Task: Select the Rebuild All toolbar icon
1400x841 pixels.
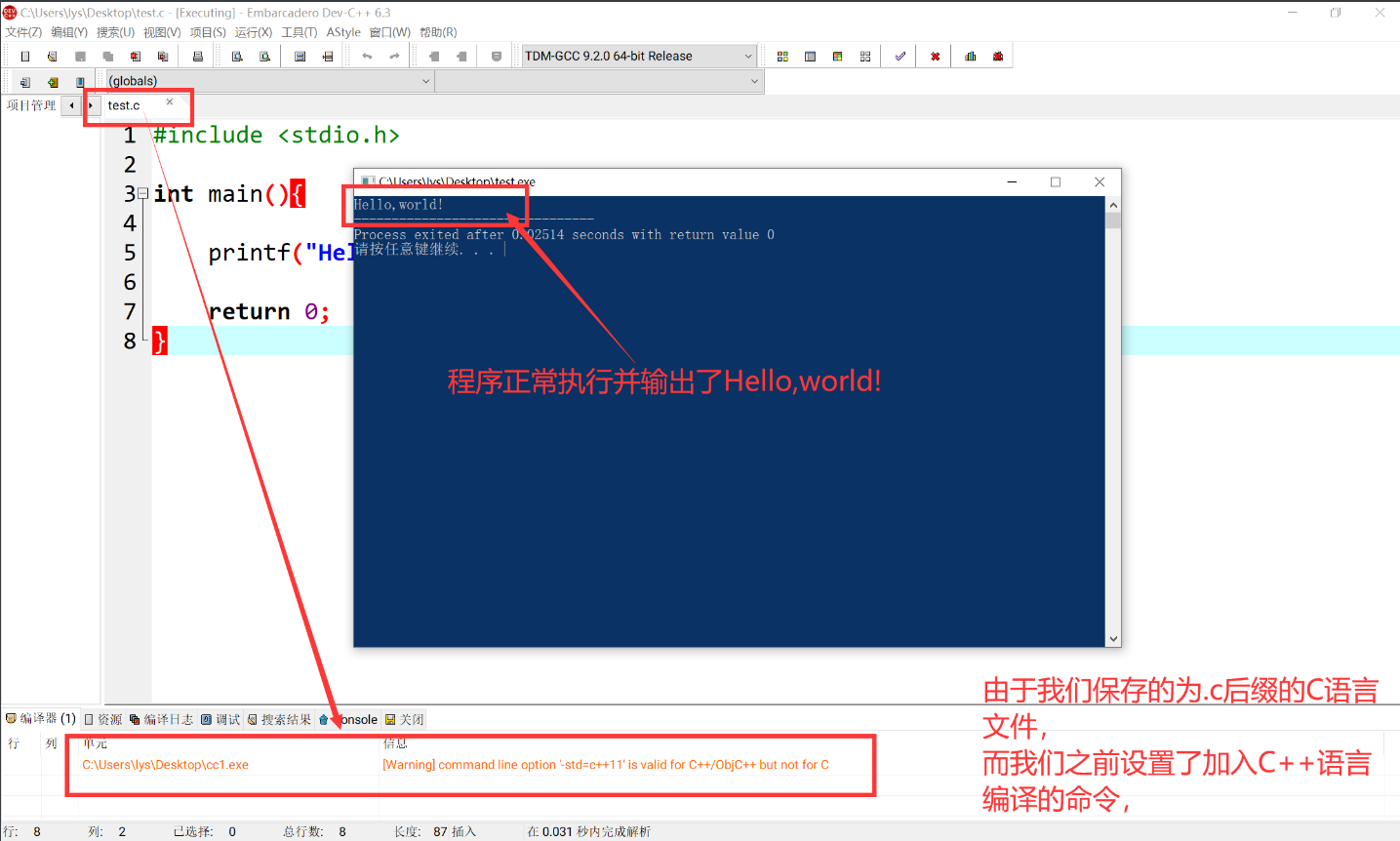Action: [864, 56]
